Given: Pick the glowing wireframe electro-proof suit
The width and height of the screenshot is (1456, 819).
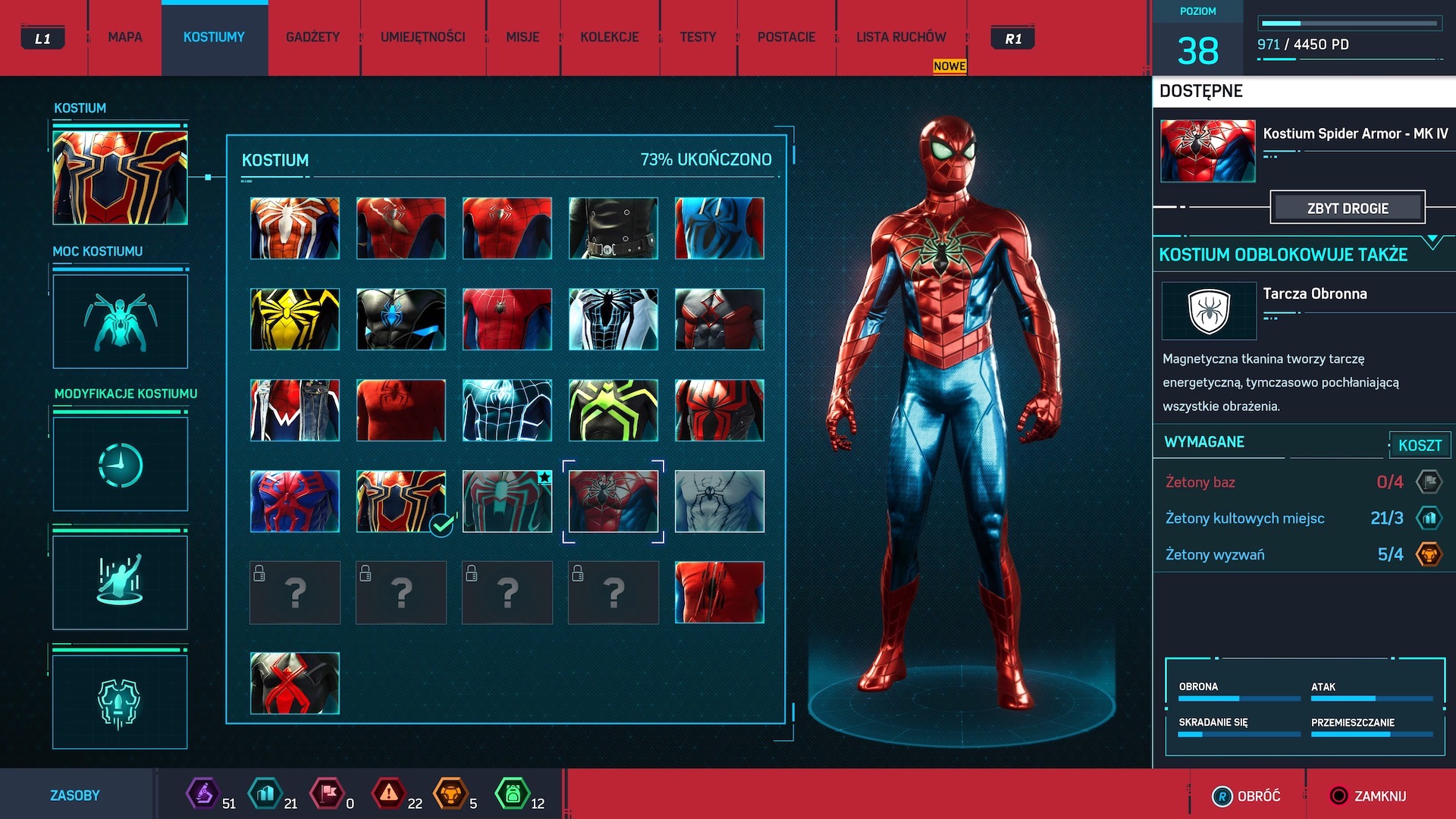Looking at the screenshot, I should [x=507, y=410].
